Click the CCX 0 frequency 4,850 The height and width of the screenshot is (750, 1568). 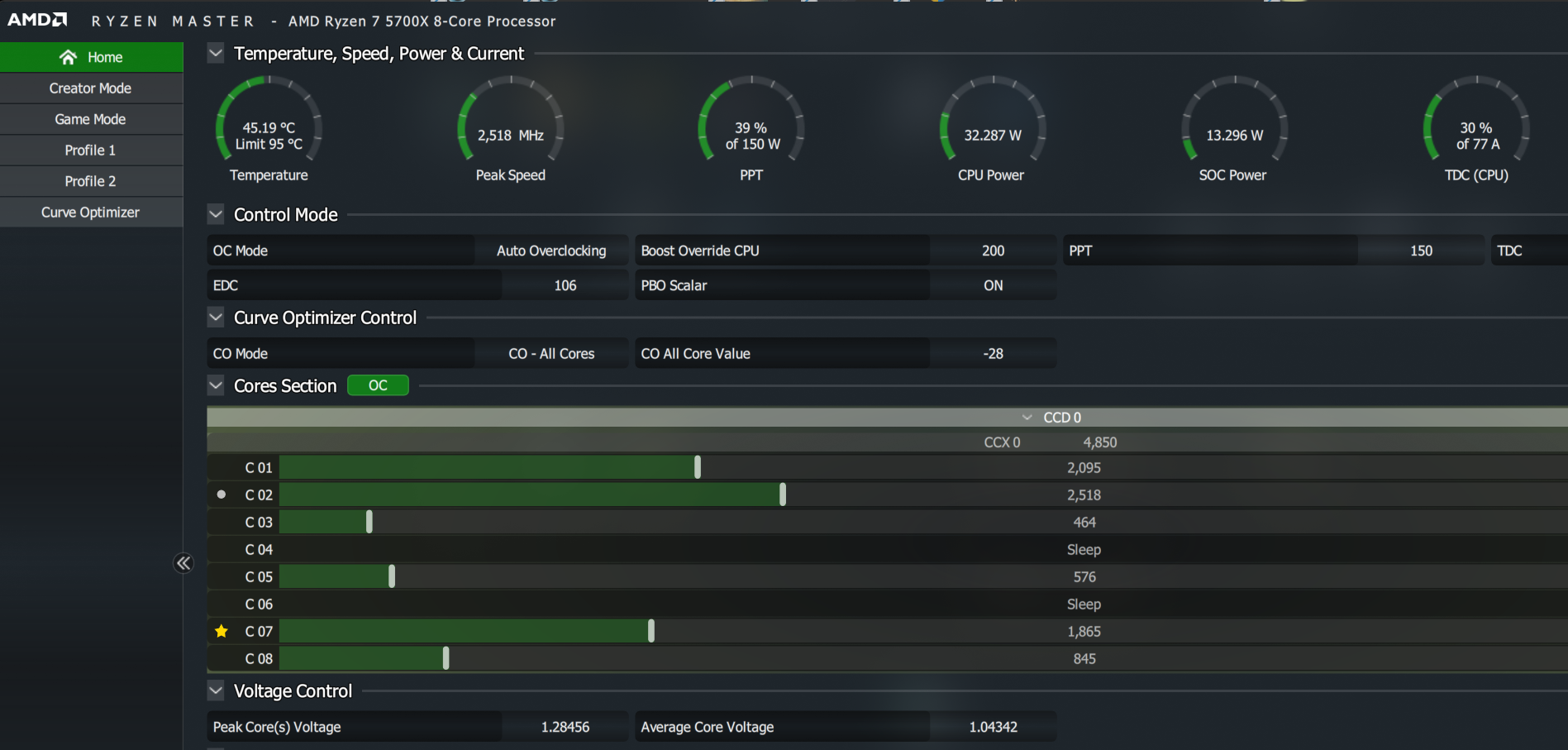[x=1100, y=442]
